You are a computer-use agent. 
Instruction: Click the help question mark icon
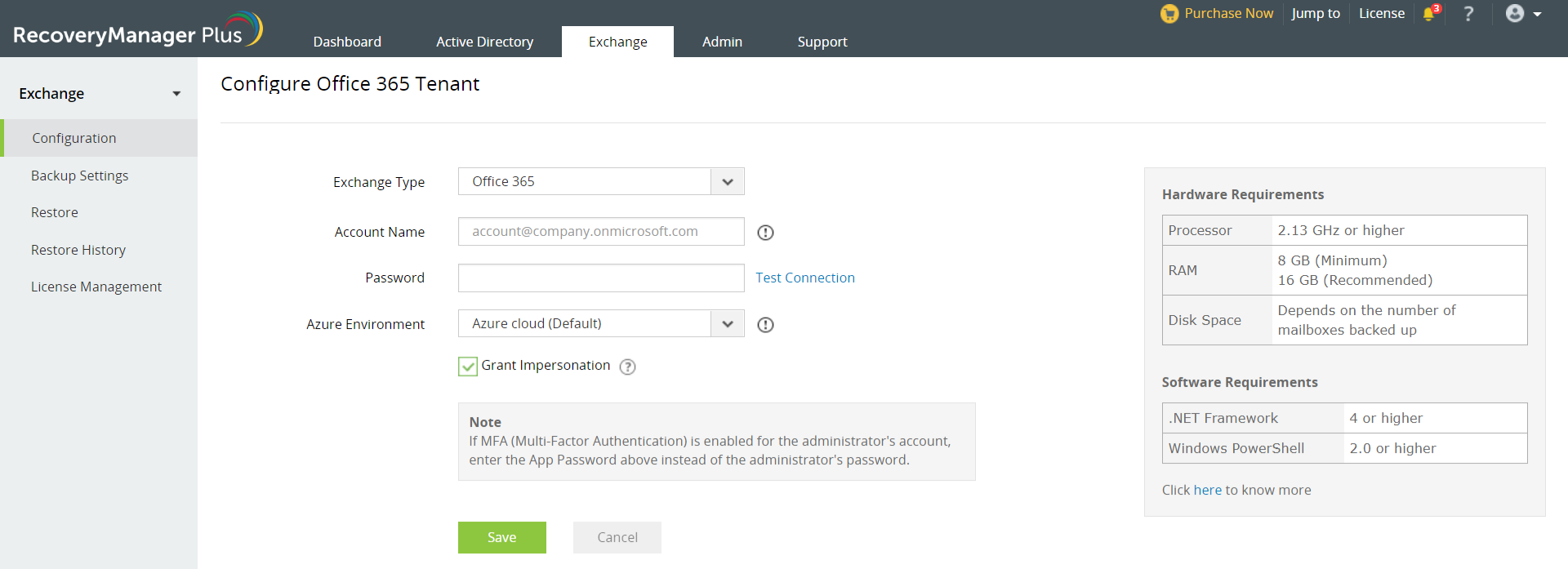1468,14
